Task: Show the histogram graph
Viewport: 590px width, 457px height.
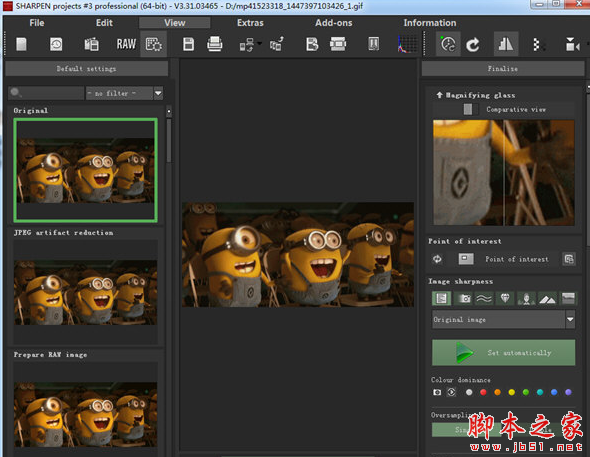Action: (408, 44)
